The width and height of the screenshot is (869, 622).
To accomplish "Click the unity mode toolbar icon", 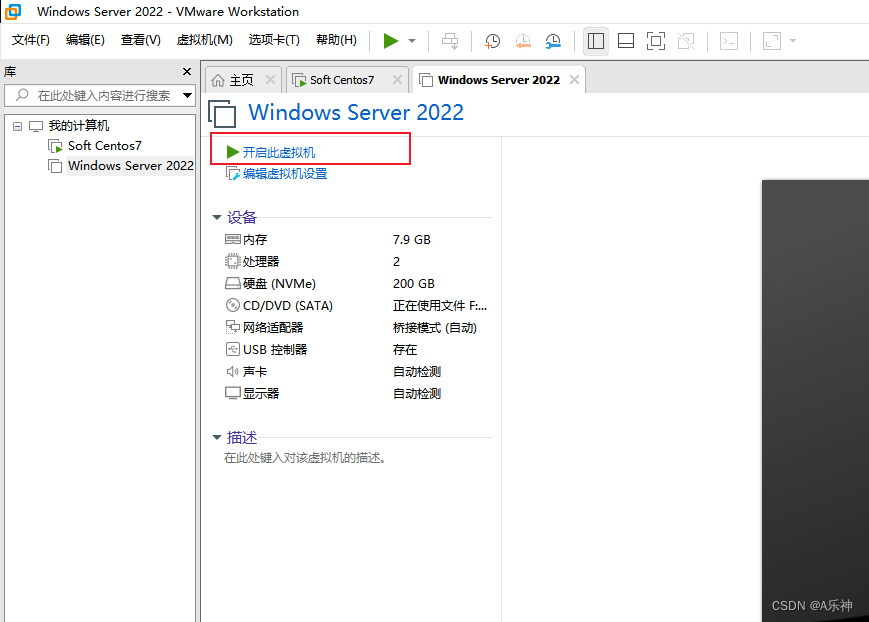I will tap(686, 40).
